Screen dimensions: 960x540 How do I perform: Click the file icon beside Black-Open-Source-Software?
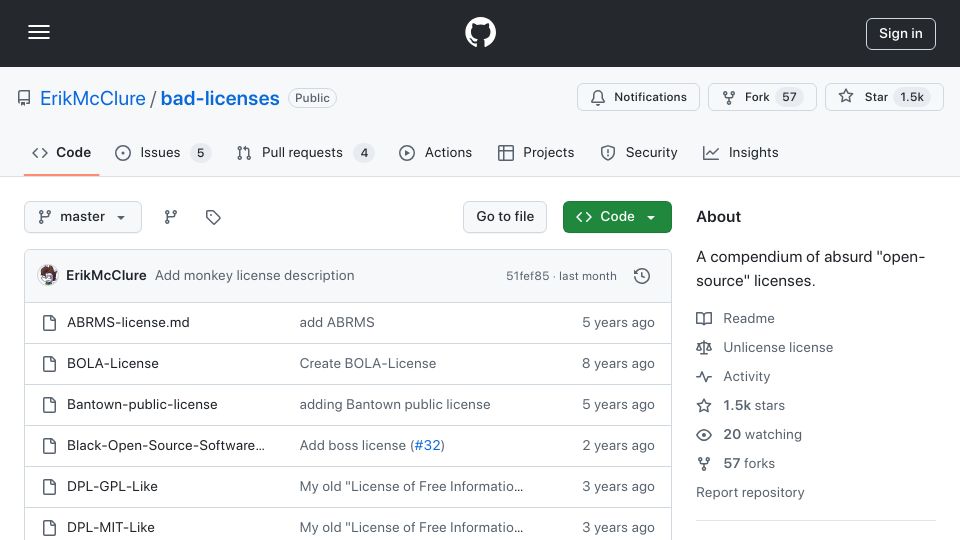50,446
